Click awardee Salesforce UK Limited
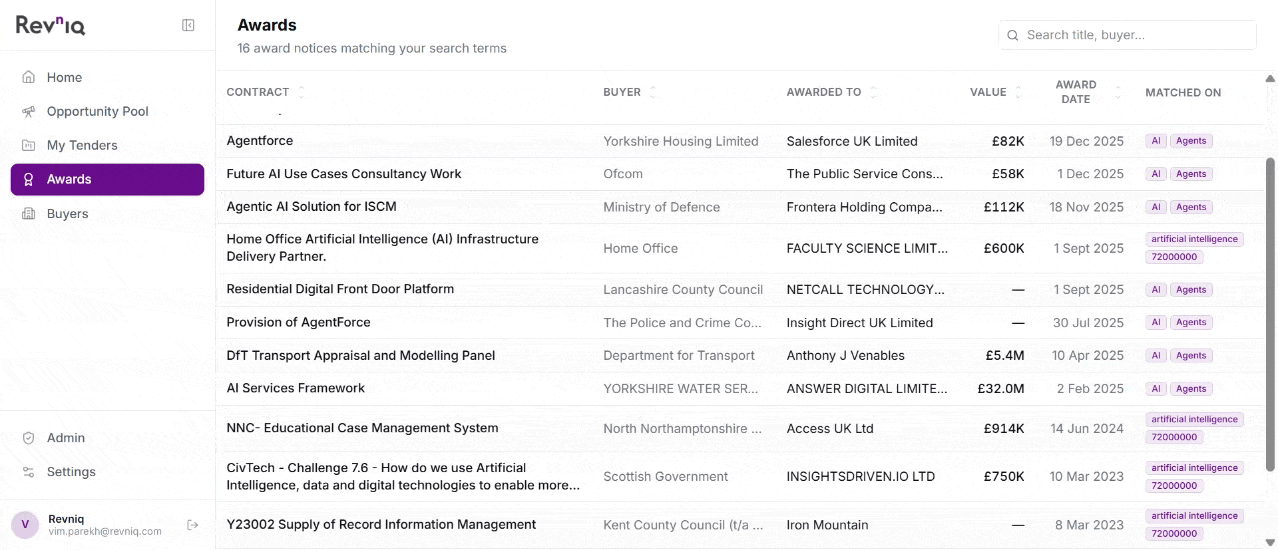 click(852, 141)
